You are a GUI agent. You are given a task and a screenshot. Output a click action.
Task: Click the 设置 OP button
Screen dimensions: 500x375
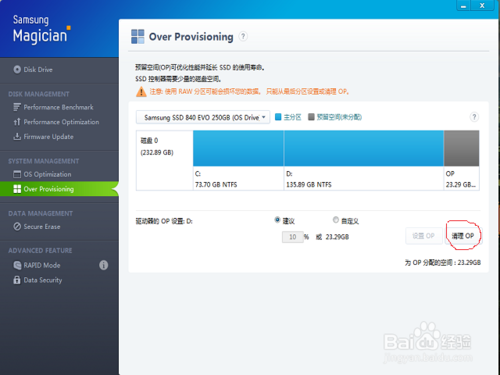(x=424, y=236)
